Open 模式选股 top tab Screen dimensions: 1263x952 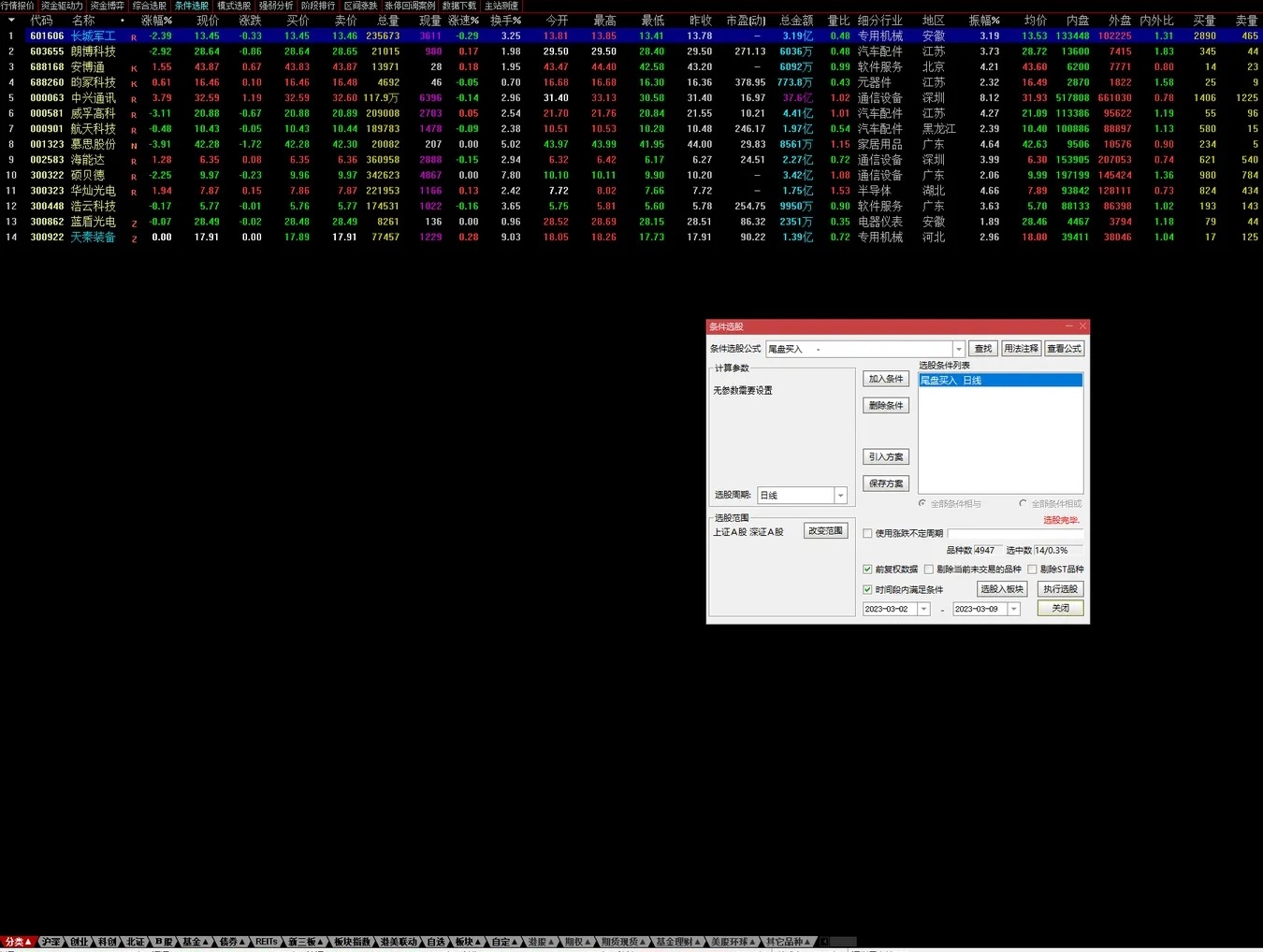click(x=234, y=6)
